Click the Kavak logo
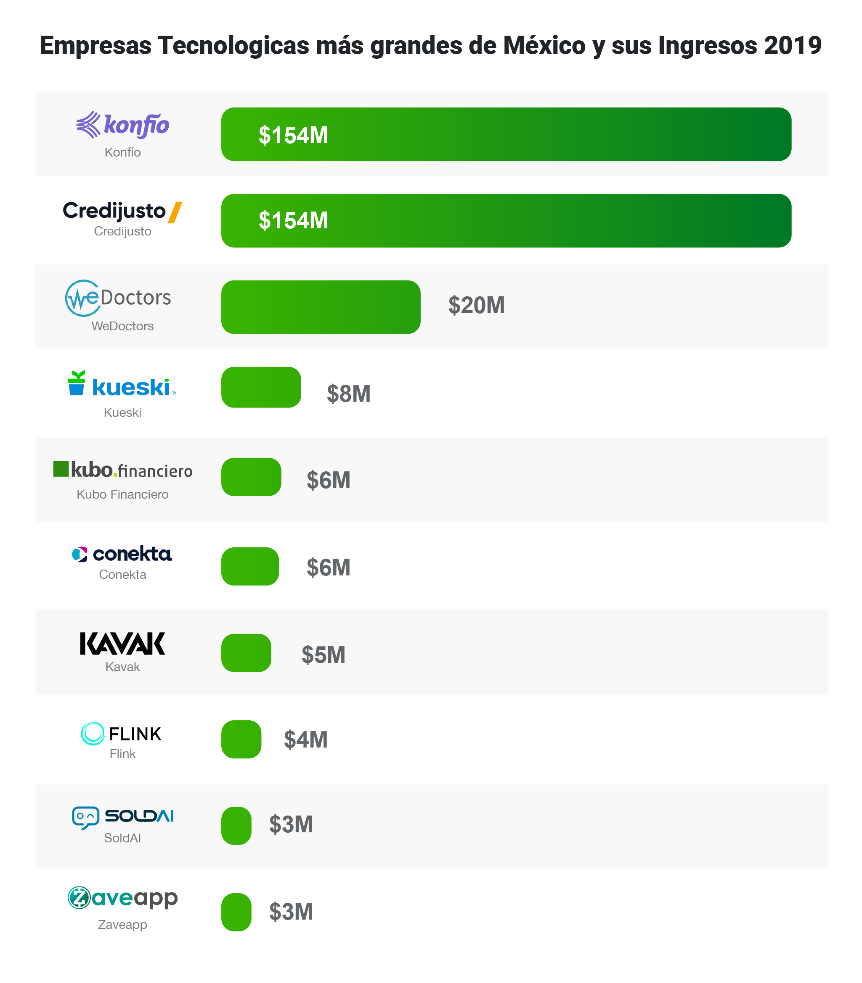The image size is (862, 983). (x=122, y=643)
